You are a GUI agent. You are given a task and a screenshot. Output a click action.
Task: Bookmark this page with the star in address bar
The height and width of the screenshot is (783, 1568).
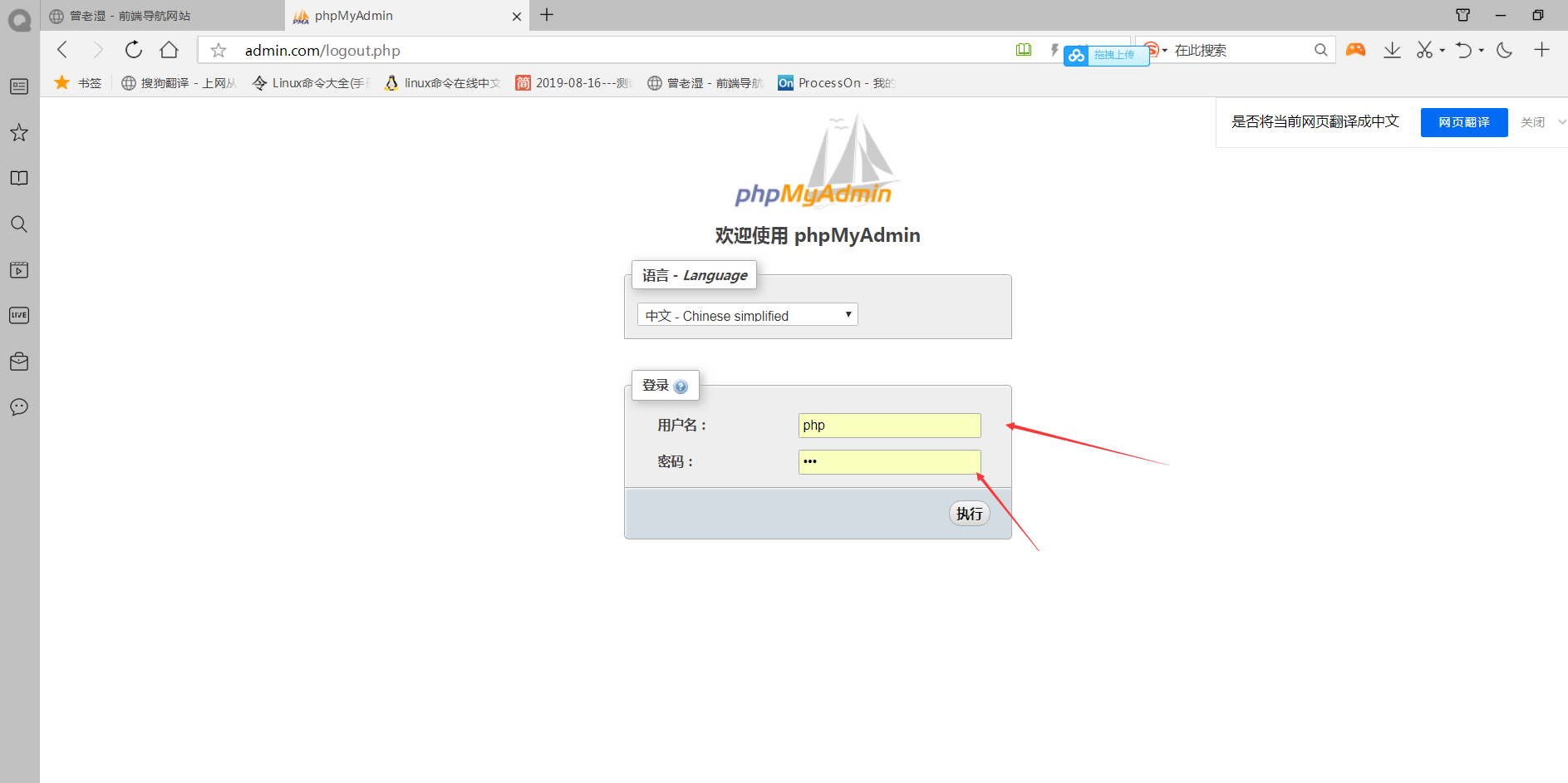click(219, 51)
